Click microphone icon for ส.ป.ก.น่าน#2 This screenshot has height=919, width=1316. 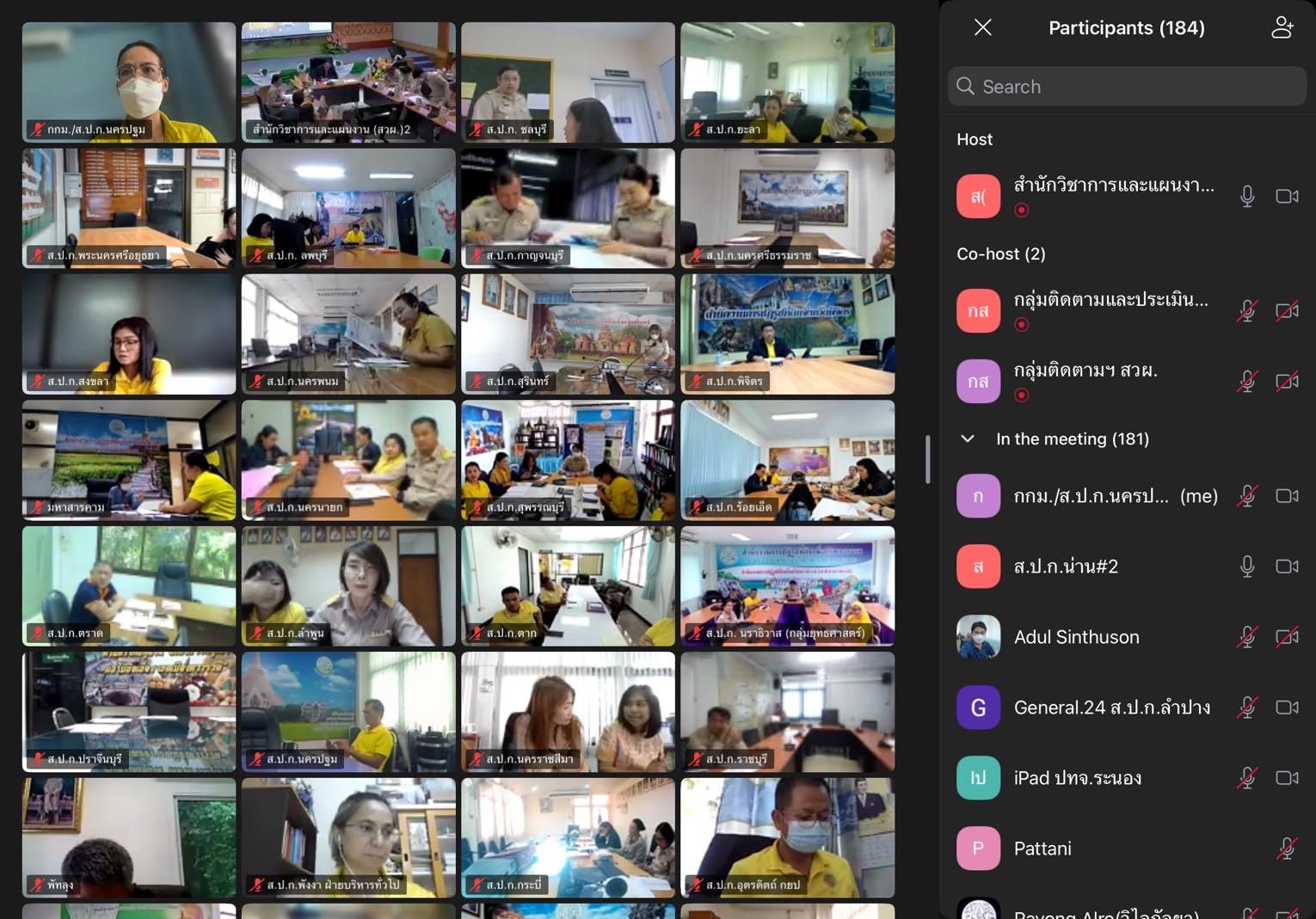[1247, 567]
